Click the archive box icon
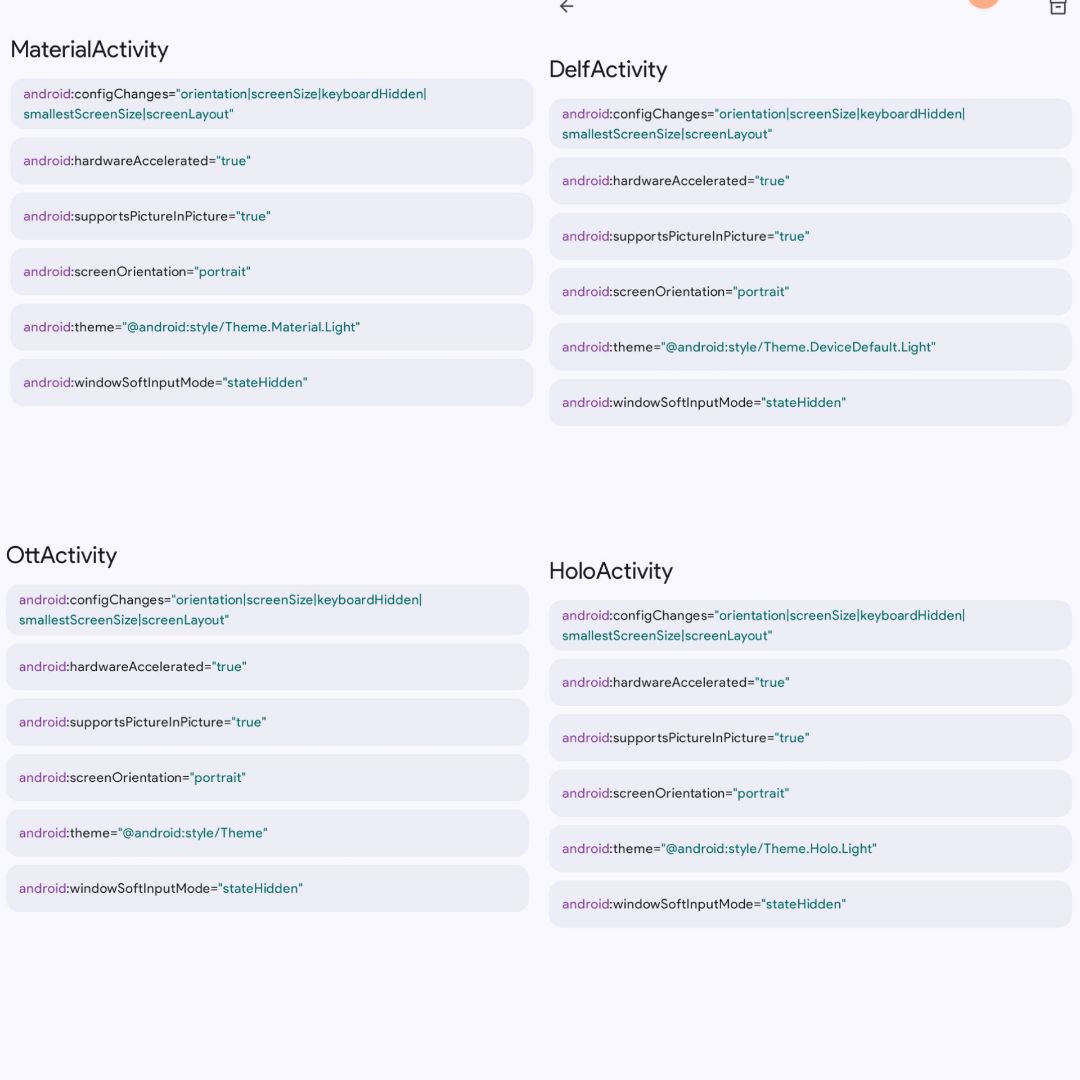The width and height of the screenshot is (1080, 1080). coord(1057,7)
